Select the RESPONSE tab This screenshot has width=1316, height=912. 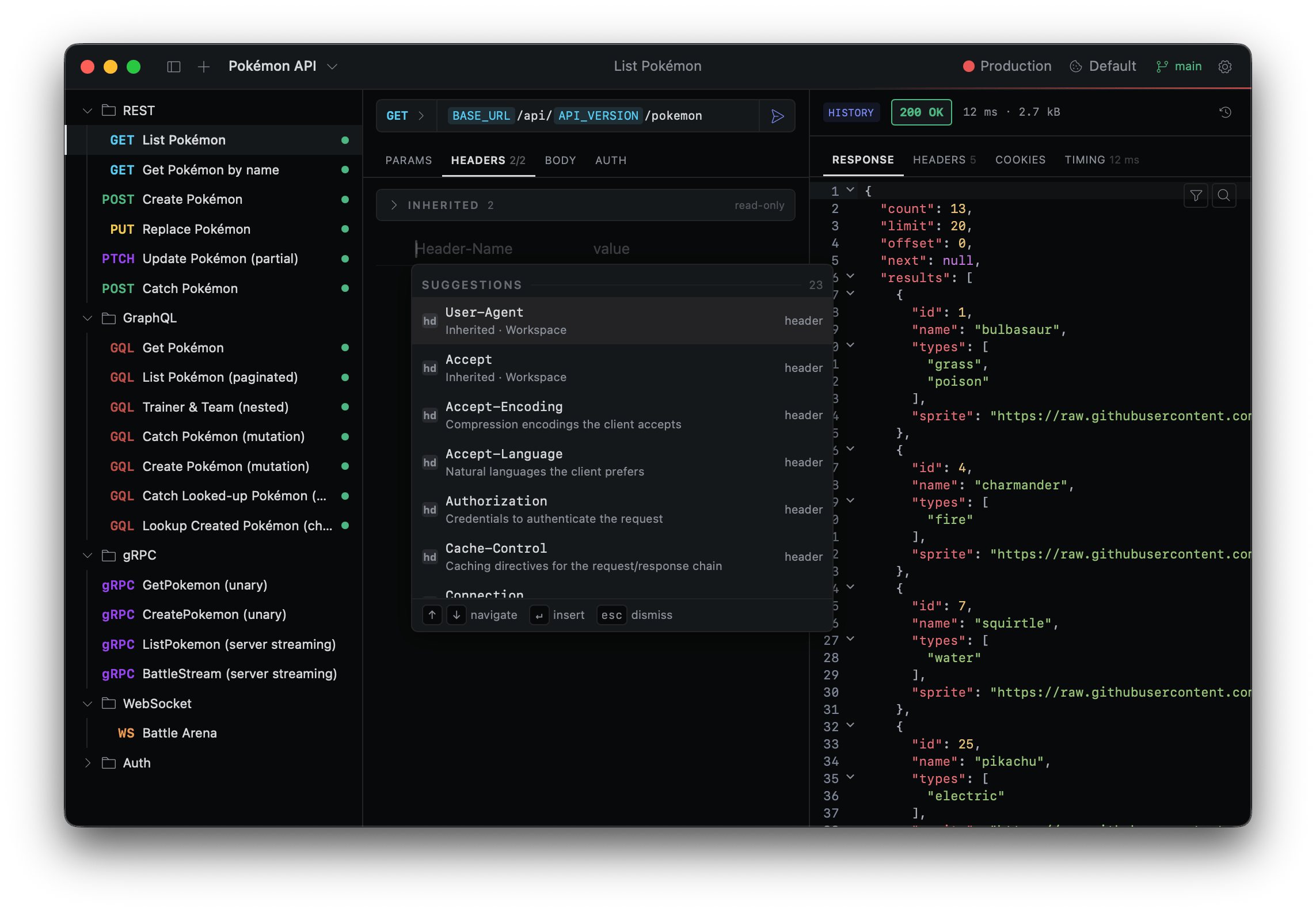[x=863, y=159]
